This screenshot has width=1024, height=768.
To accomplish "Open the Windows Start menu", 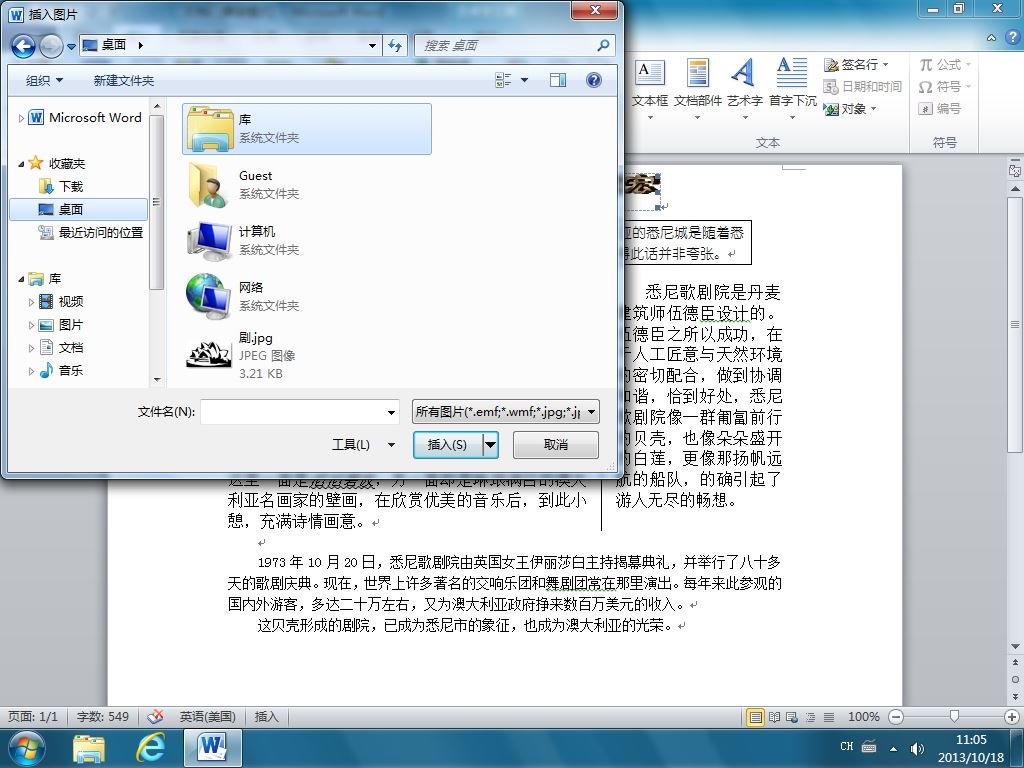I will click(x=26, y=748).
